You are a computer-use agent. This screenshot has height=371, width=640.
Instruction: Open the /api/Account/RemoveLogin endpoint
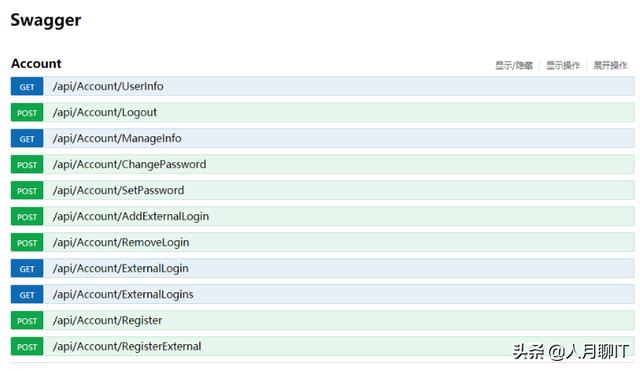[x=121, y=243]
